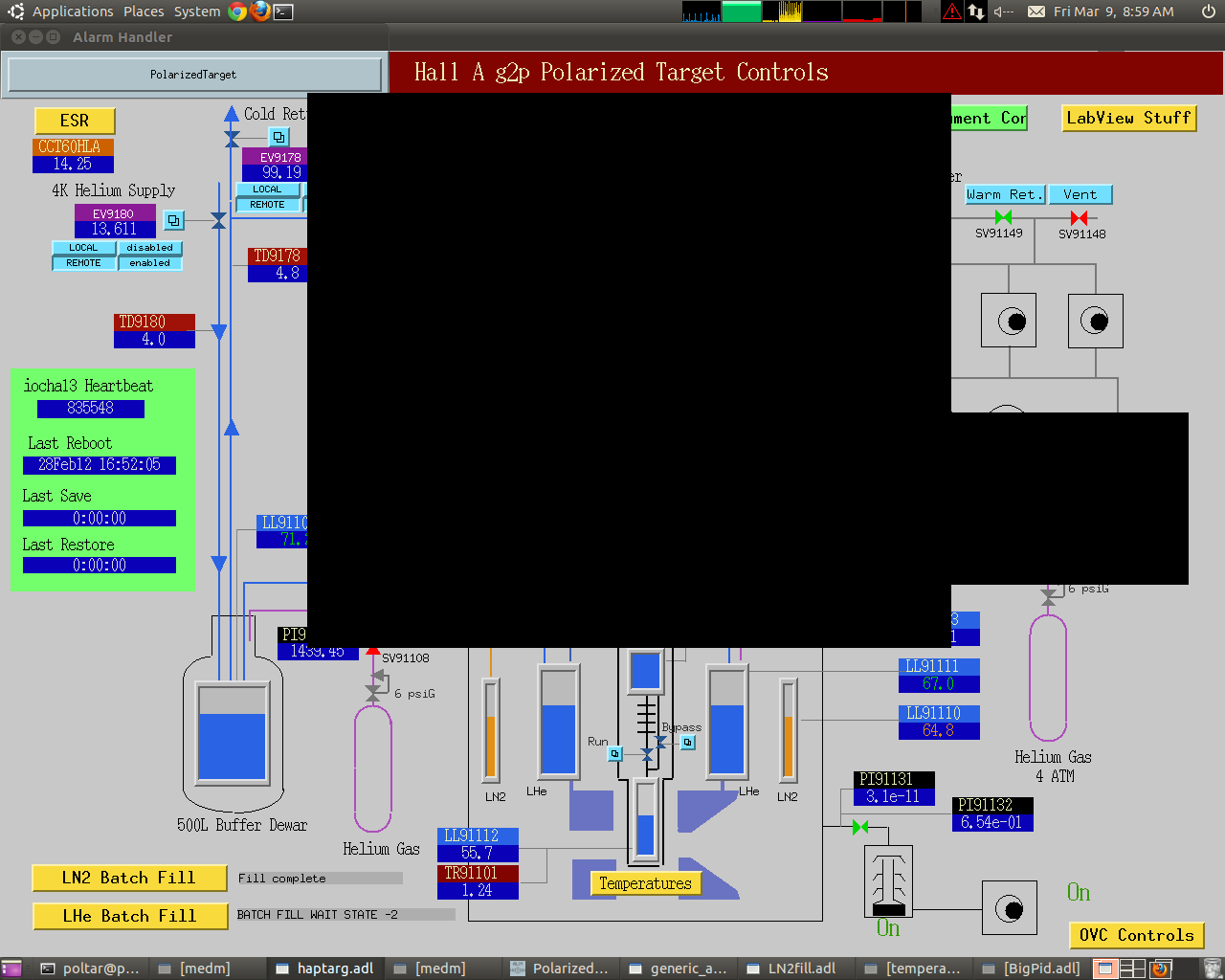Select disabled option for EV9180
This screenshot has height=980, width=1225.
(x=150, y=248)
